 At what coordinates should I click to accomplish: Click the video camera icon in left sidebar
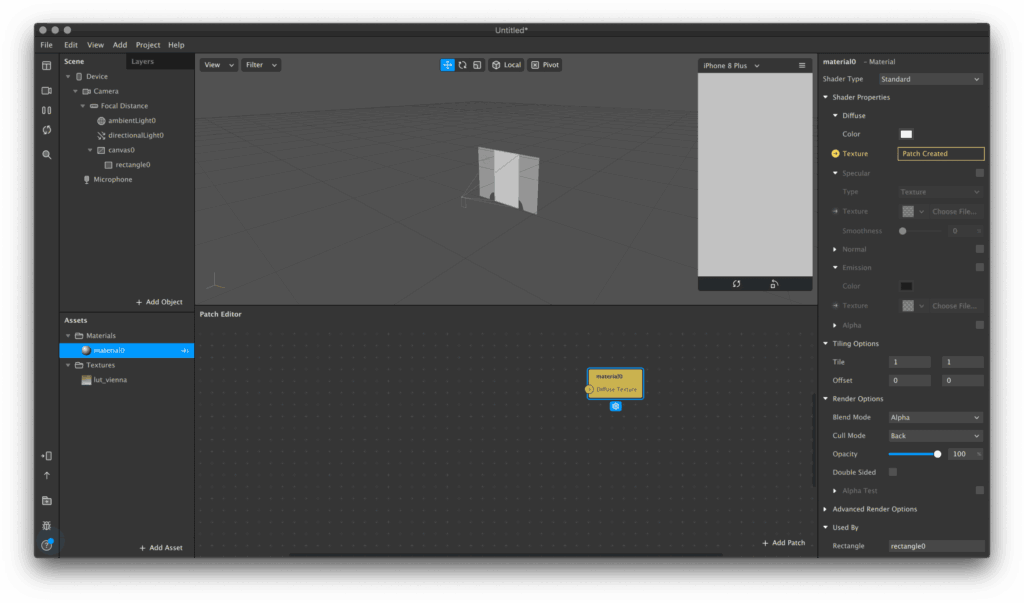tap(46, 91)
